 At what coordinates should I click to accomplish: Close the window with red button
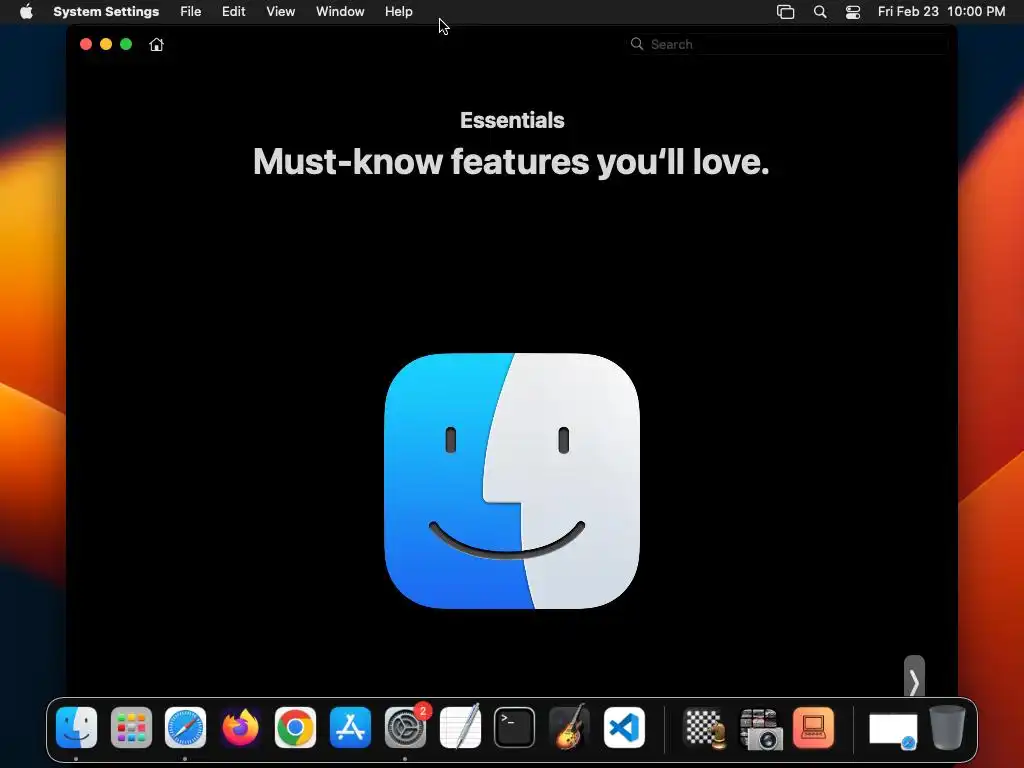(86, 44)
